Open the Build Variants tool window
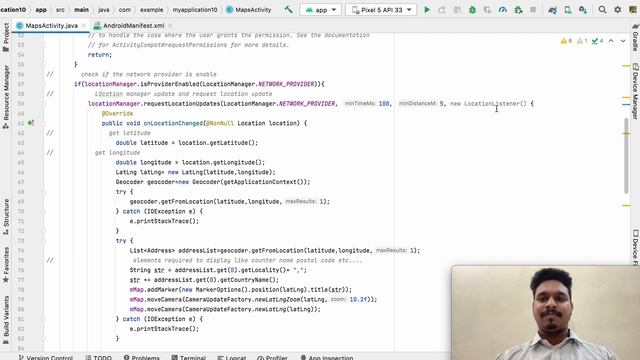This screenshot has height=360, width=640. tap(6, 320)
